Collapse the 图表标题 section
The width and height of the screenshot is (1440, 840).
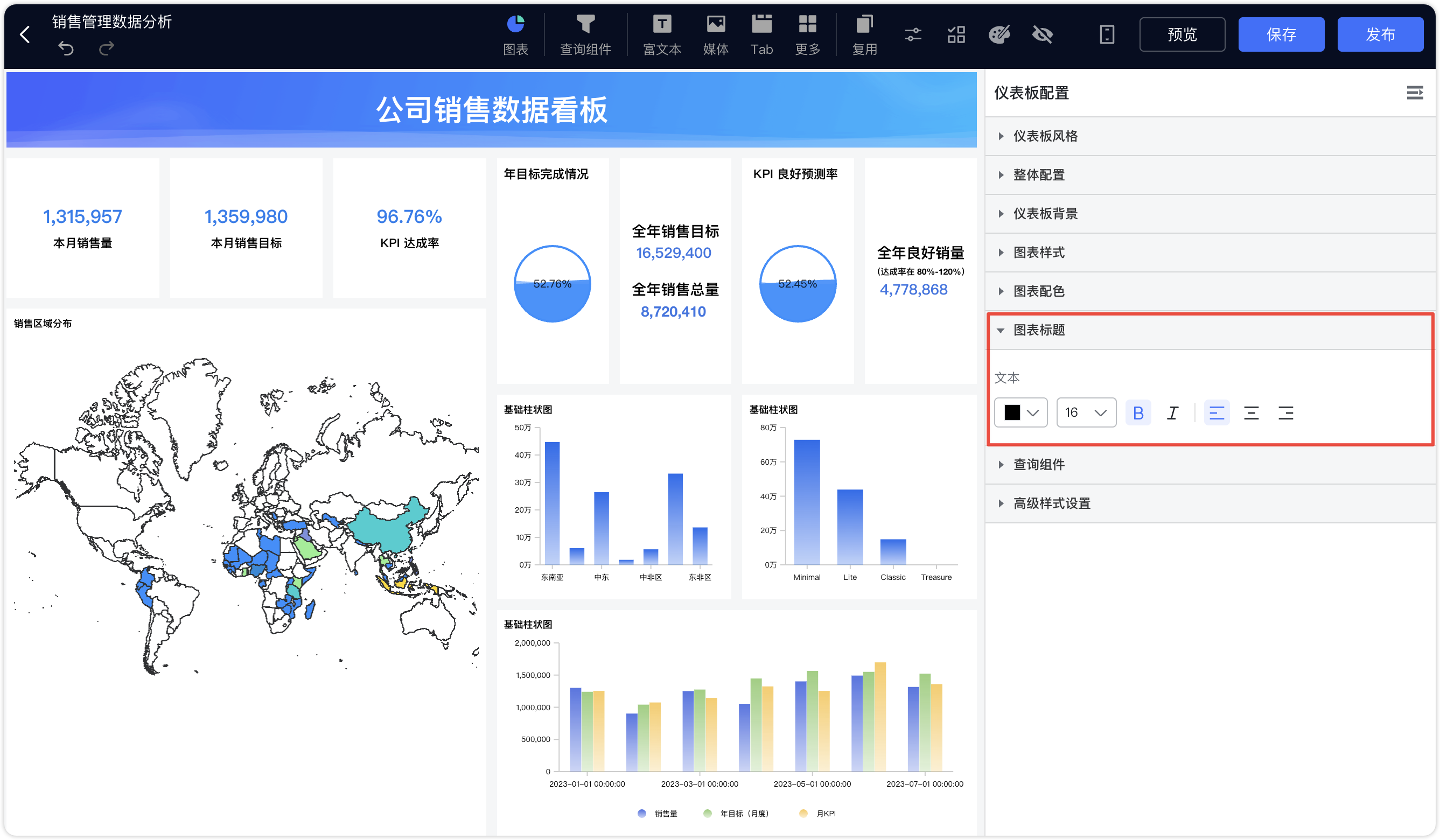[x=1210, y=330]
